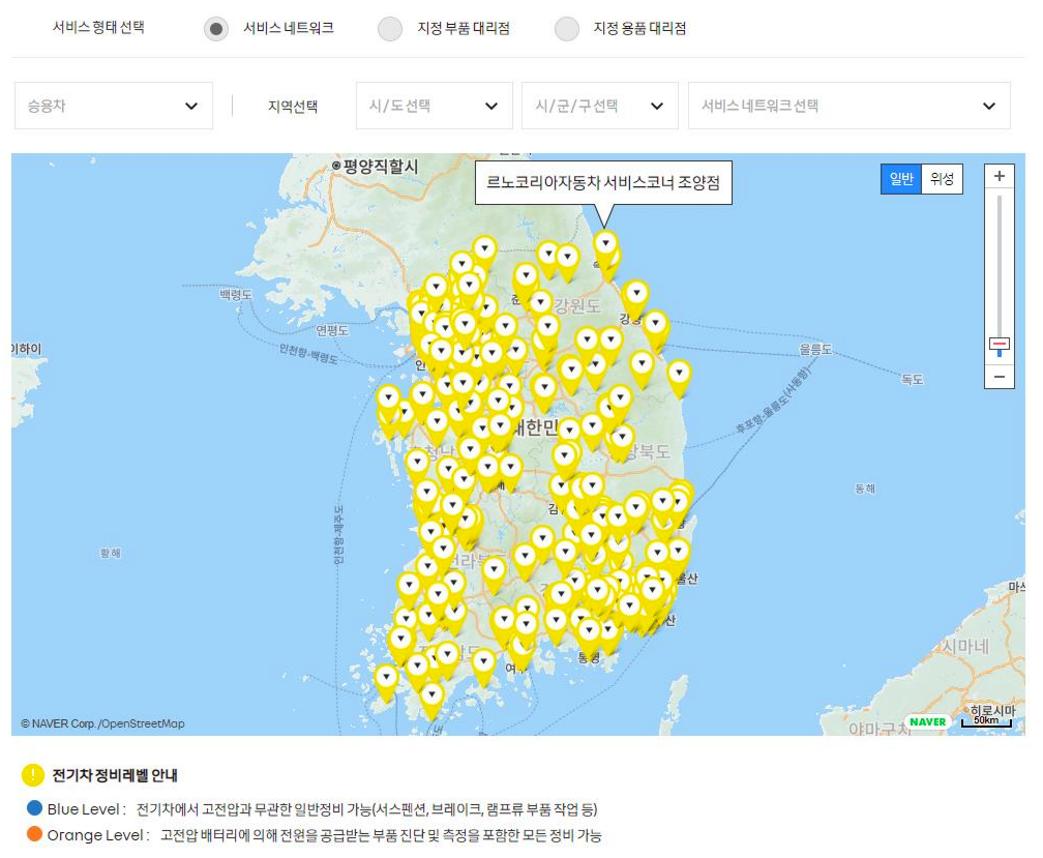Click the Orange Level color dot
The width and height of the screenshot is (1043, 858).
pos(35,833)
